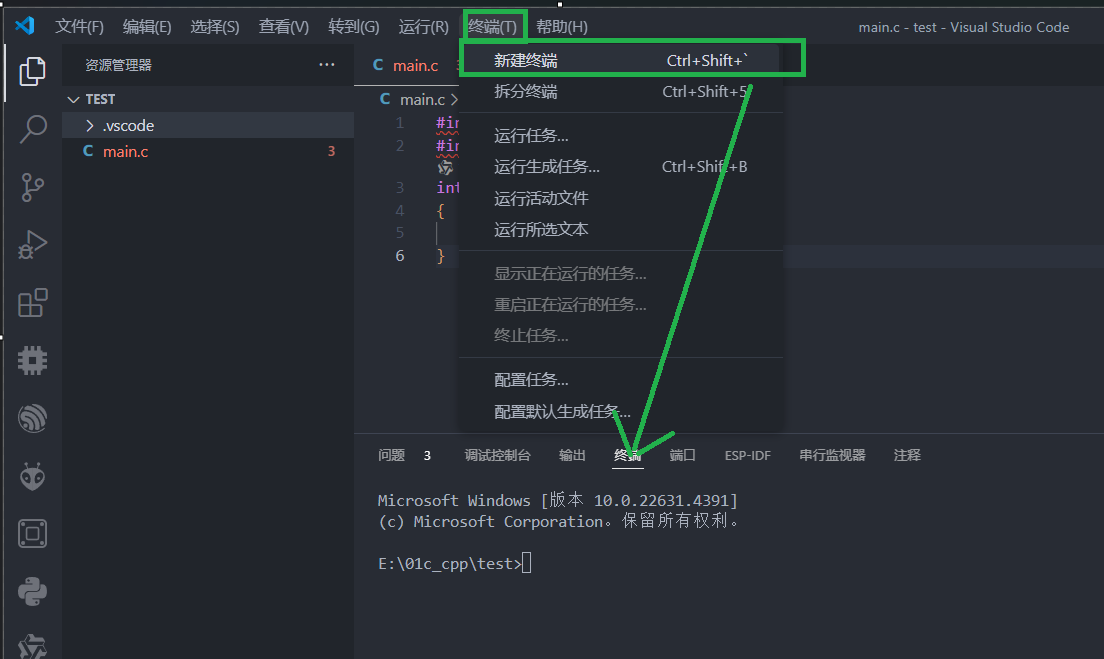
Task: Click 运行生成任务... menu item
Action: 547,167
